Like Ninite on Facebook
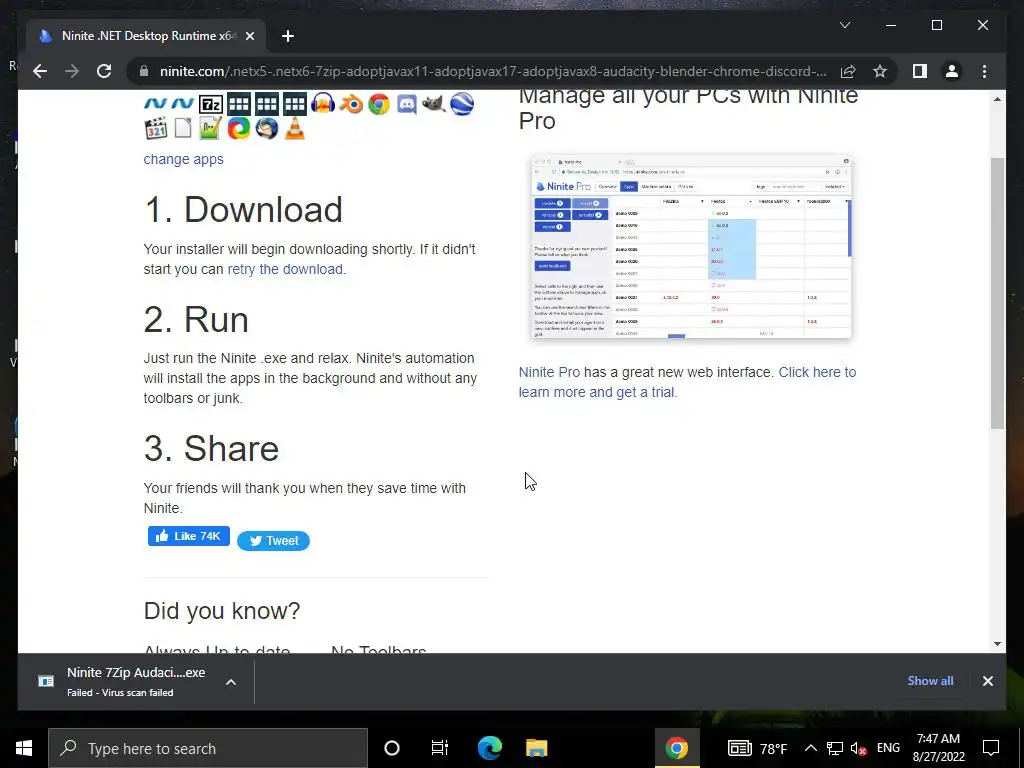Screen dimensions: 1024x768 point(189,536)
